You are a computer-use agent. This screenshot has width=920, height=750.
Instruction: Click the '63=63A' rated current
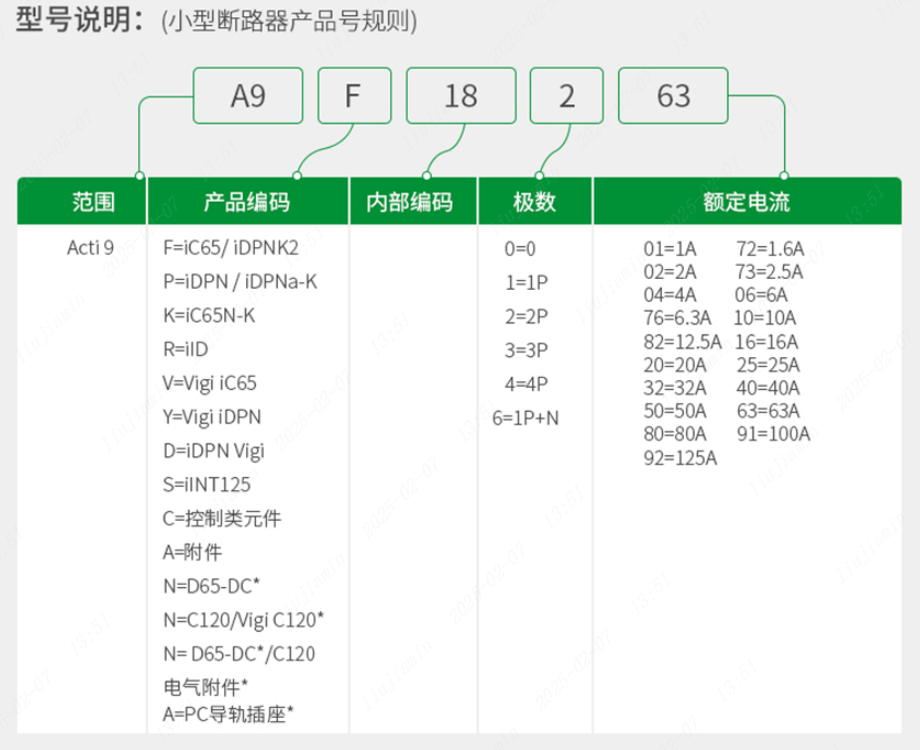coord(769,411)
